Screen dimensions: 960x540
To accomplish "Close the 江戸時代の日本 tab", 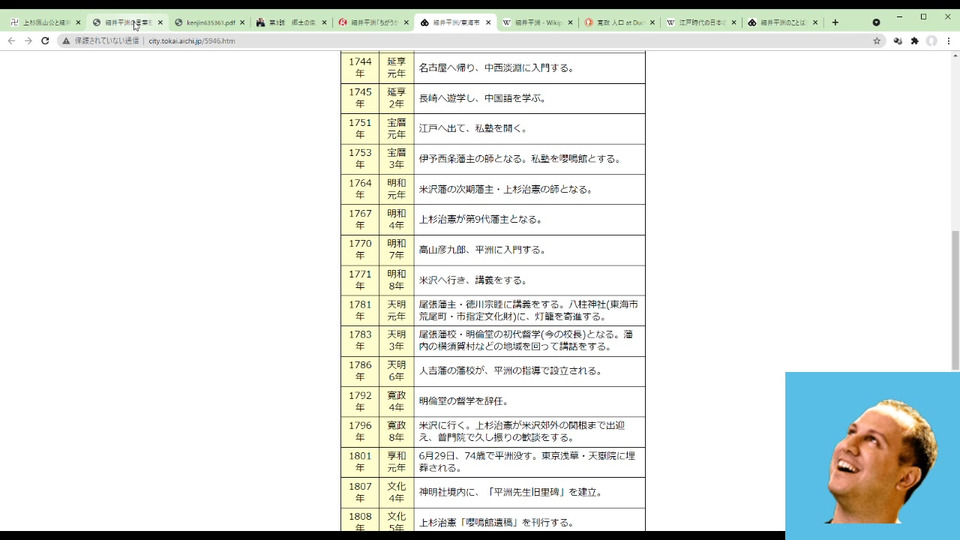I will (x=733, y=23).
